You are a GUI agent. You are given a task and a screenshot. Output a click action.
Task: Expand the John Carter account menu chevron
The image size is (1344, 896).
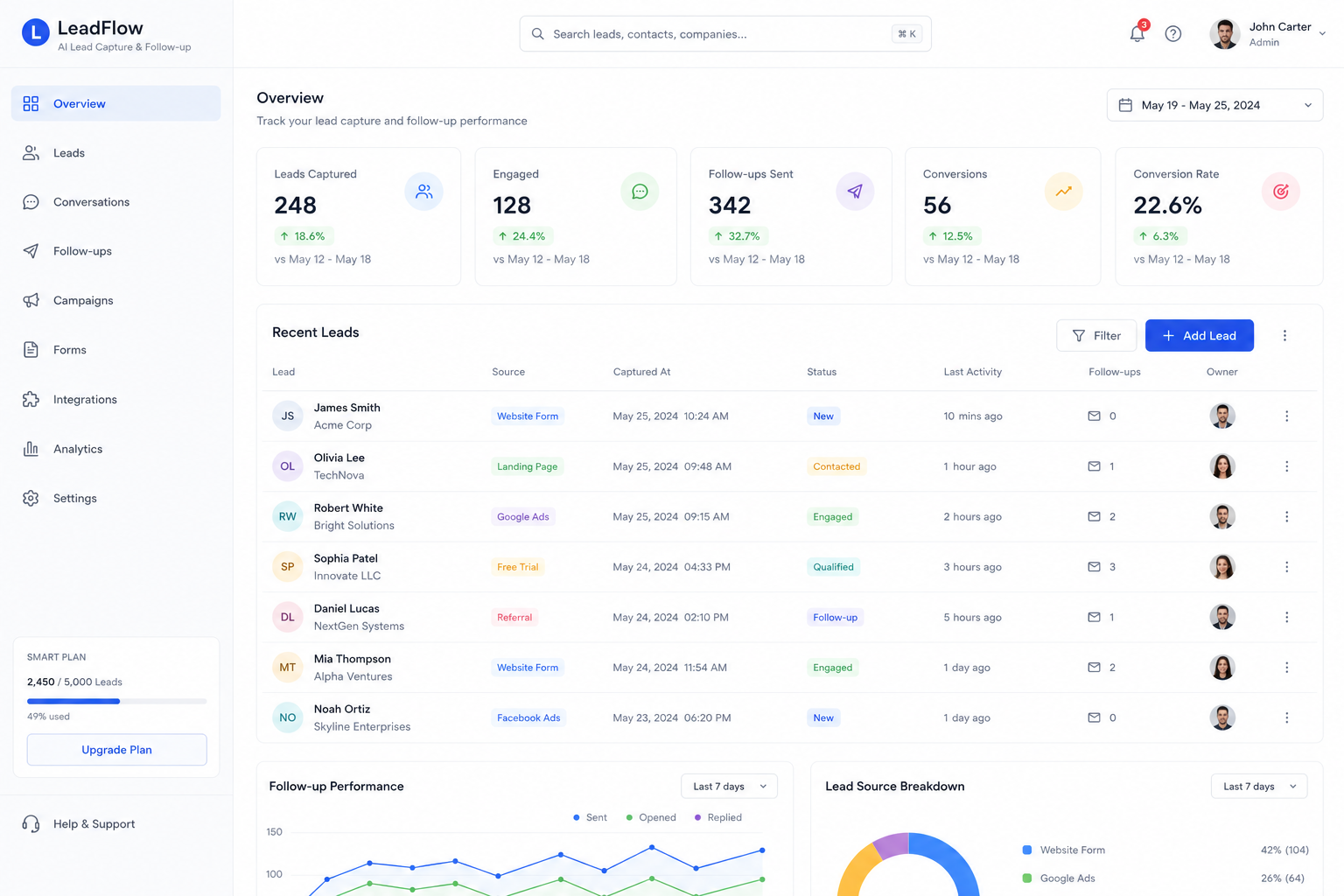pyautogui.click(x=1322, y=34)
